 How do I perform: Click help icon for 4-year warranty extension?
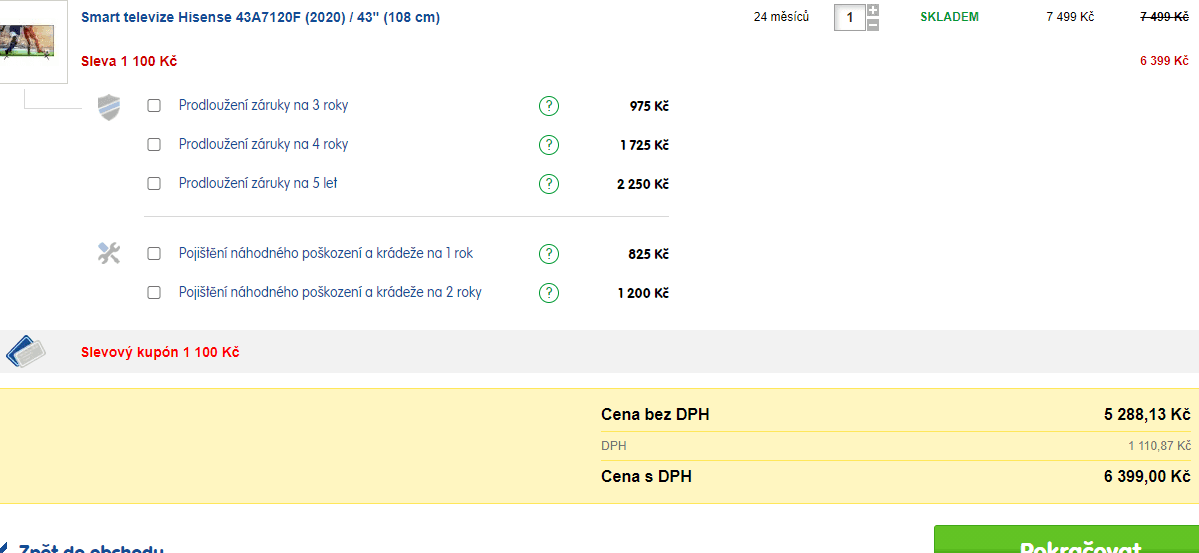[548, 145]
